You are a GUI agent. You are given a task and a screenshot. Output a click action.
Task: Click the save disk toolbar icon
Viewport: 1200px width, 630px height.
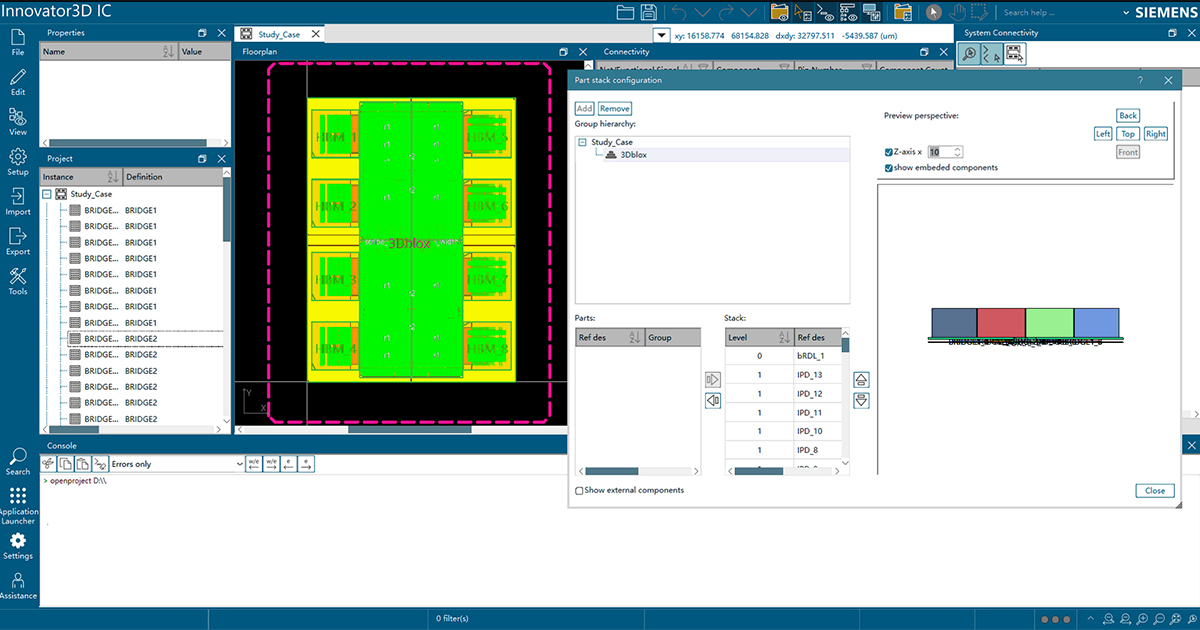tap(649, 12)
